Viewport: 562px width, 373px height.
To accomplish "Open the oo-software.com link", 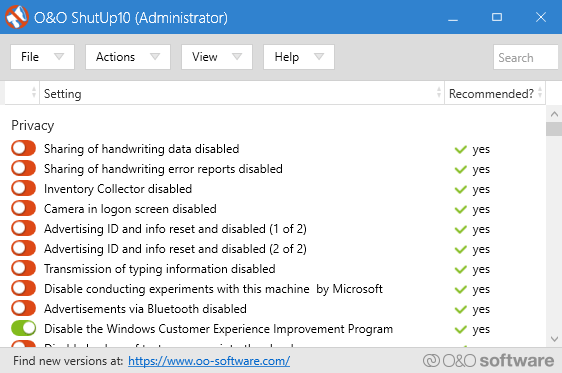I will 209,361.
